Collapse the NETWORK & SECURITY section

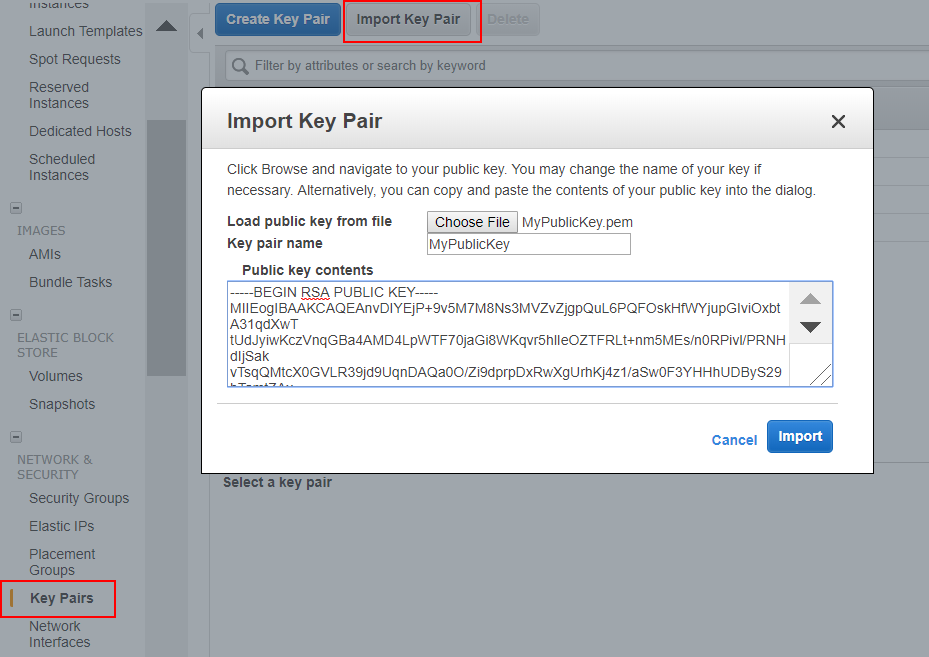tap(16, 437)
